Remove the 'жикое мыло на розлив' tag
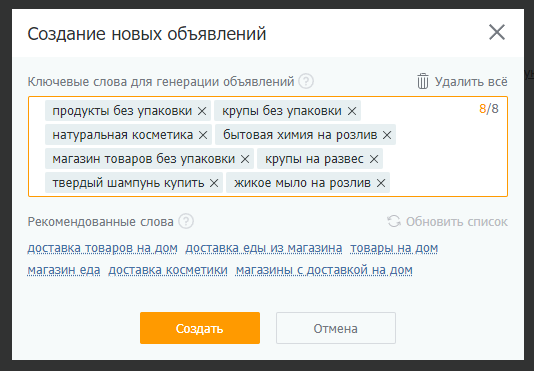 (x=381, y=183)
